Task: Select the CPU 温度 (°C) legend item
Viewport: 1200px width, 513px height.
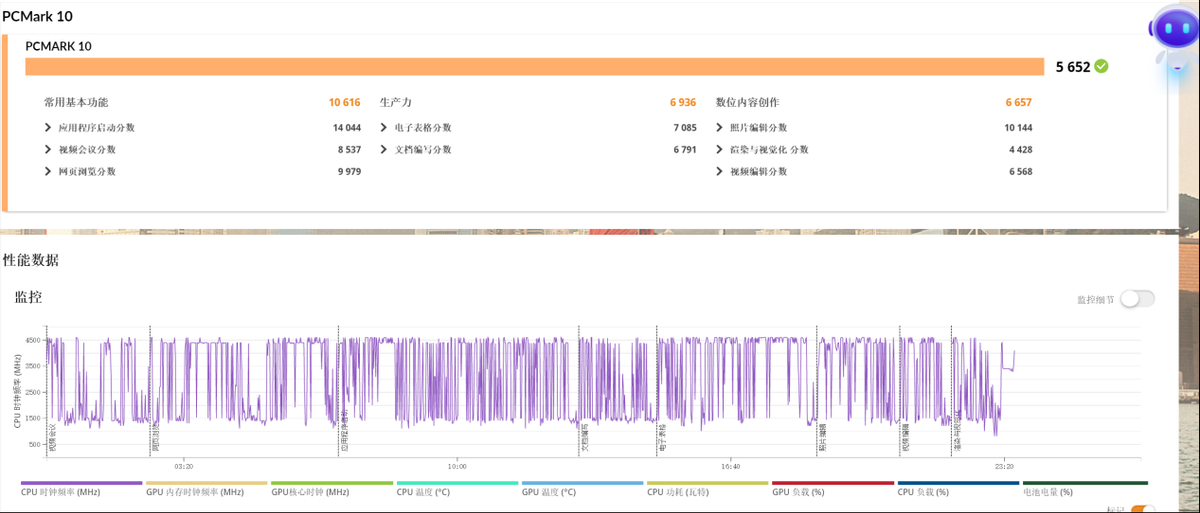Action: point(423,492)
